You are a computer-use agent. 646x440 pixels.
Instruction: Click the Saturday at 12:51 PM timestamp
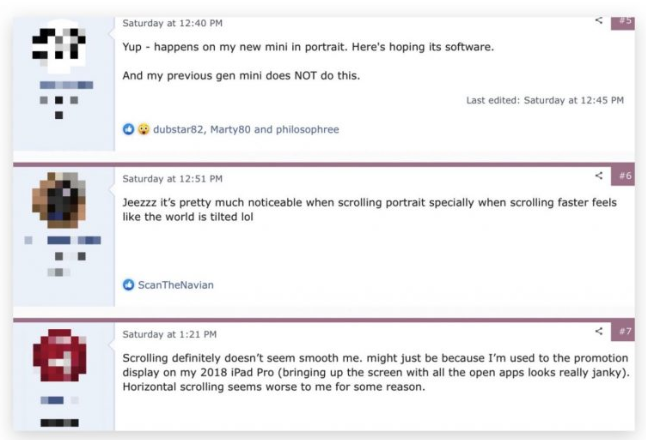point(172,179)
